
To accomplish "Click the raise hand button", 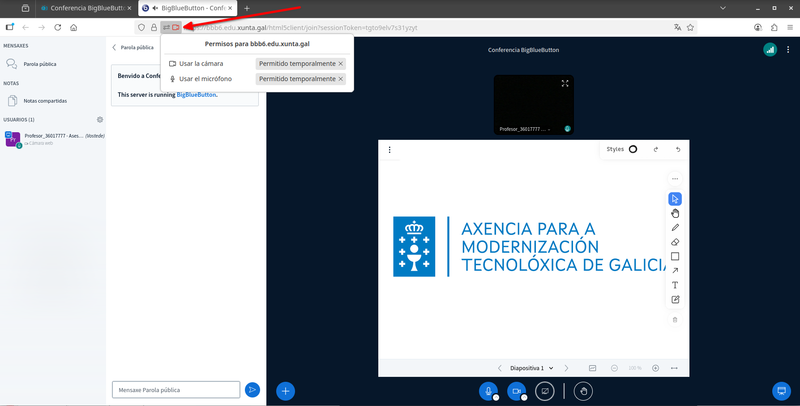I will [584, 391].
